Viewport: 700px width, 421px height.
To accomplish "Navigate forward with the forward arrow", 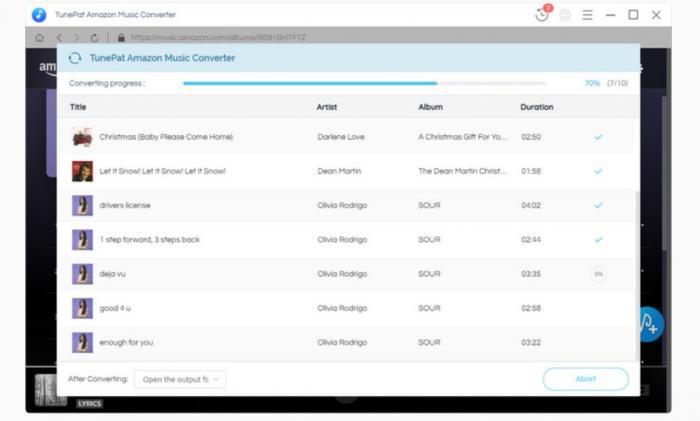I will tap(76, 38).
